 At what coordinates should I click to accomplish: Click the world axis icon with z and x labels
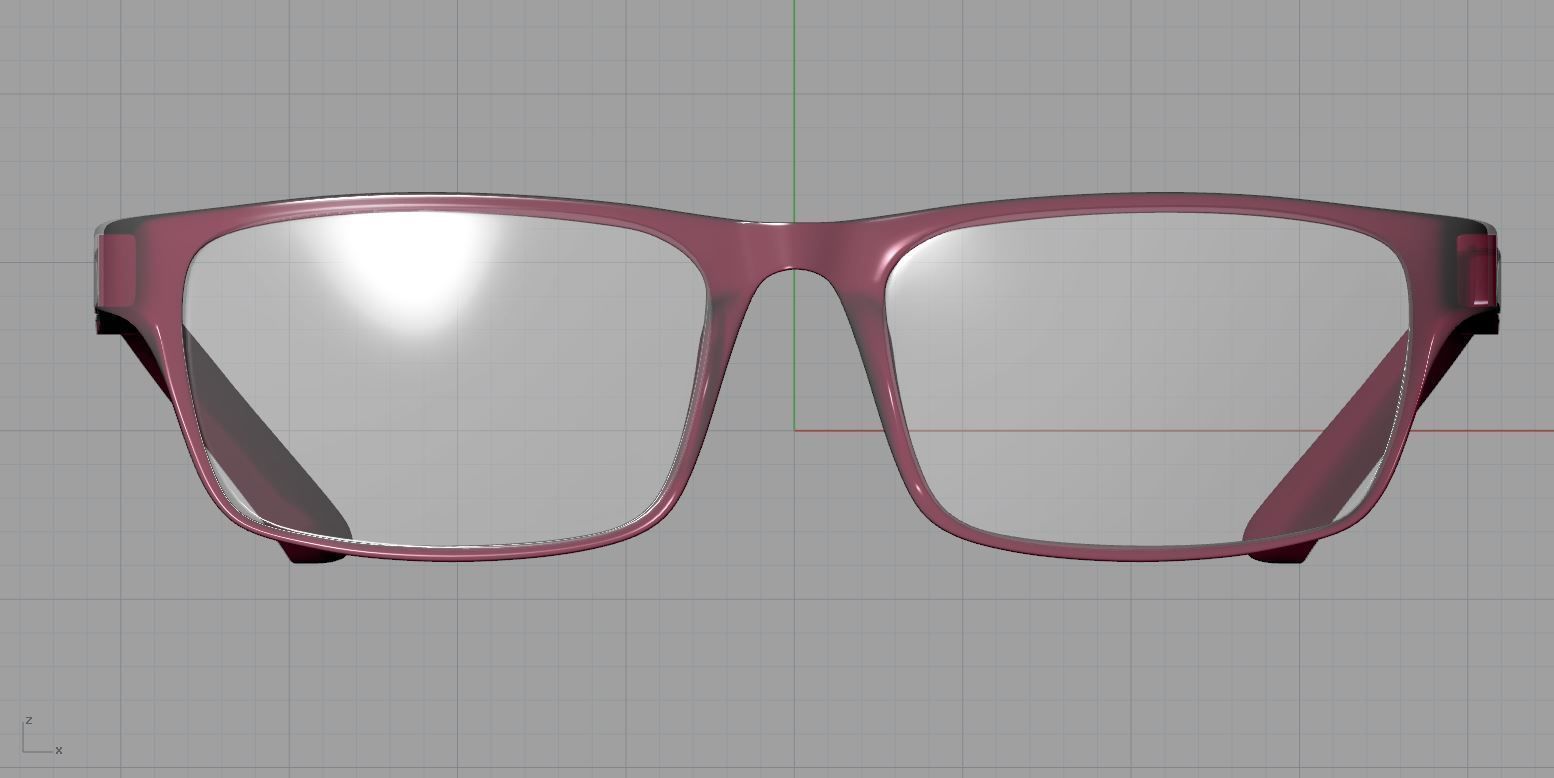click(x=42, y=736)
